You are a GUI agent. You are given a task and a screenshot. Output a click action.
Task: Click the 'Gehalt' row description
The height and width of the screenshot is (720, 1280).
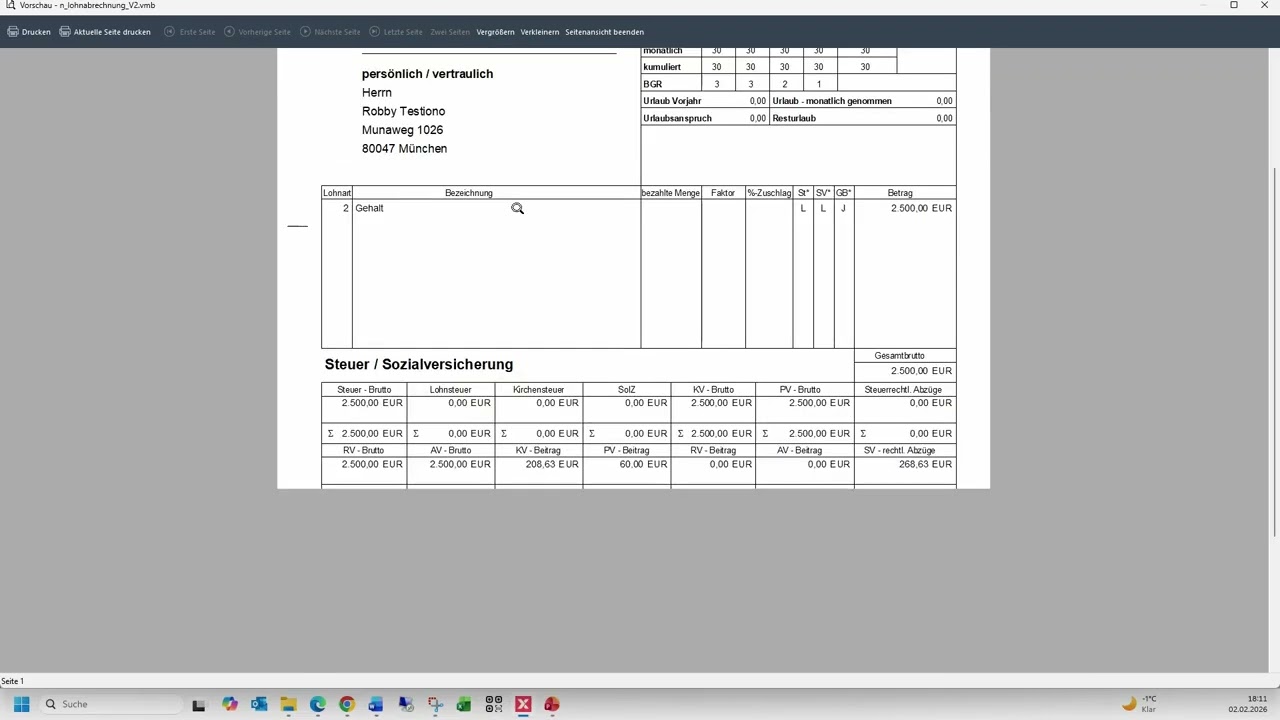click(x=369, y=208)
